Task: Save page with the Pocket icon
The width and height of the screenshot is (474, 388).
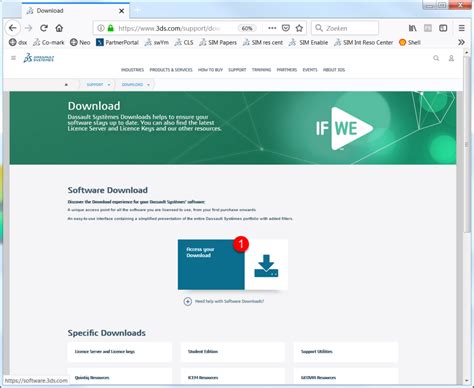Action: (x=286, y=28)
